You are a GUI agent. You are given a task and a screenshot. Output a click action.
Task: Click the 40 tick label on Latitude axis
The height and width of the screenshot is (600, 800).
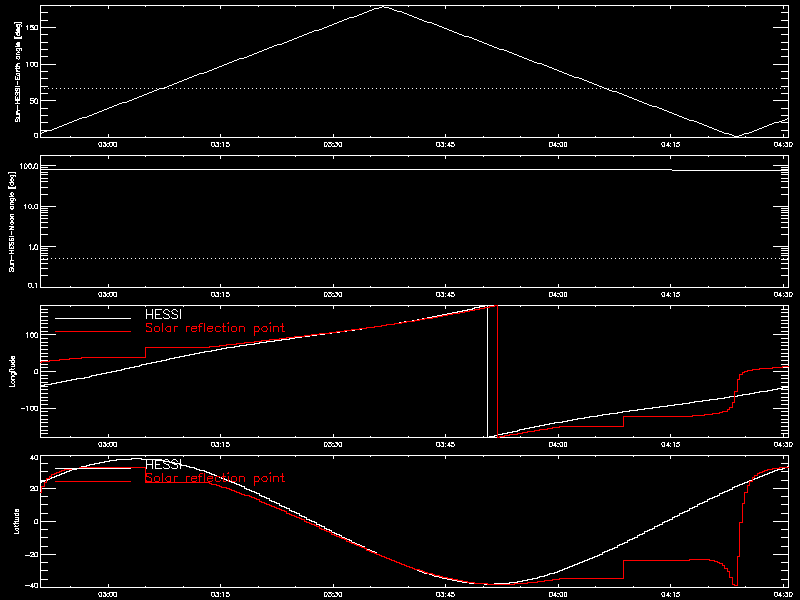tap(34, 458)
